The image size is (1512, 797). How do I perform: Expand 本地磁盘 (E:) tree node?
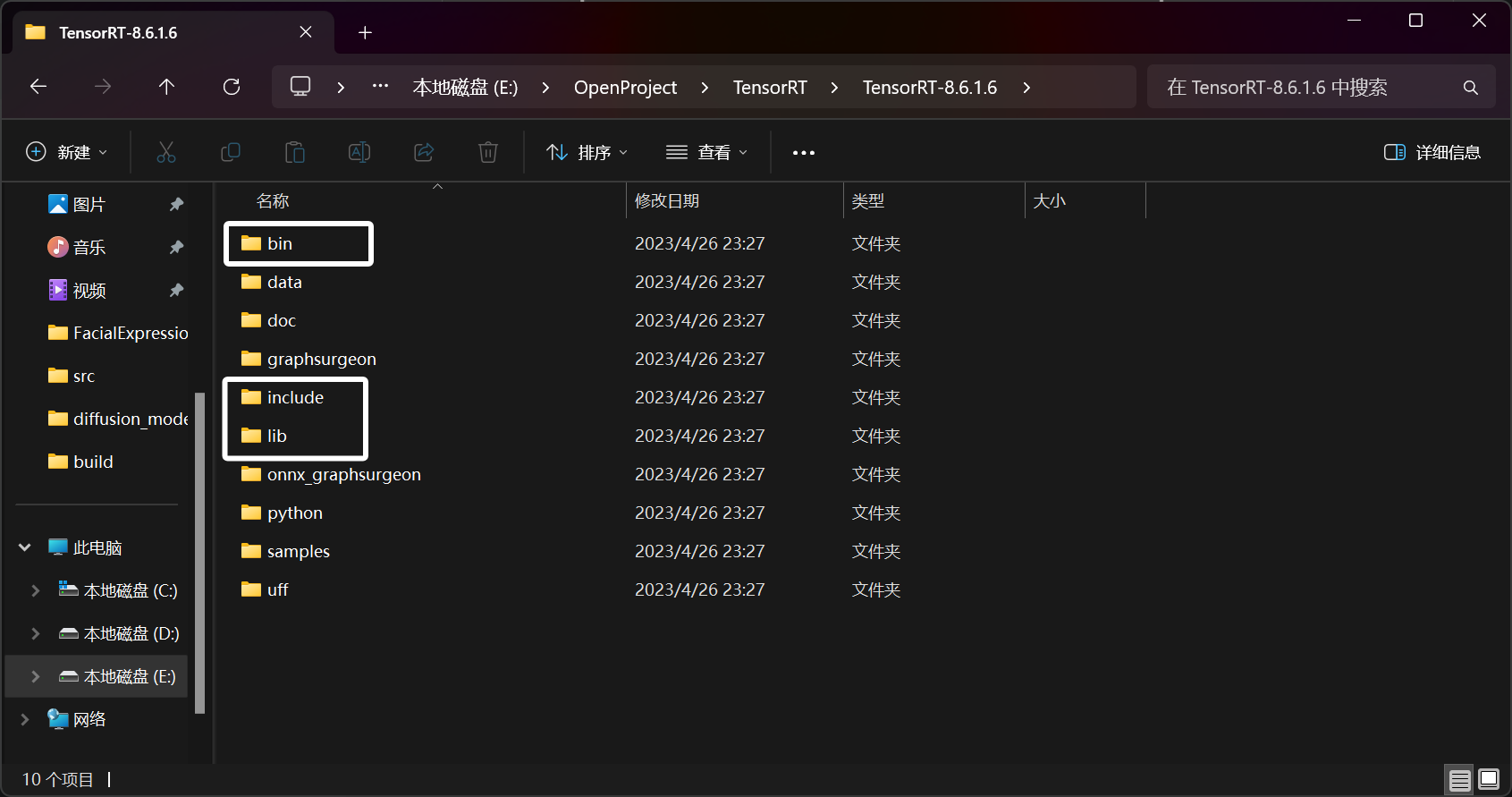(36, 676)
